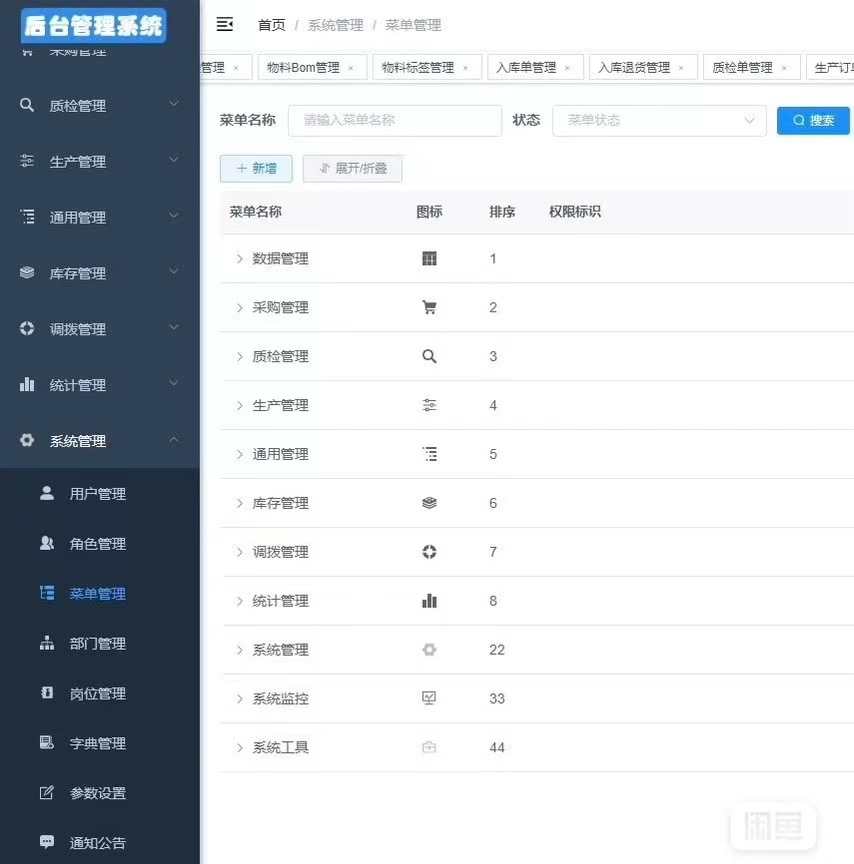Open the 菜单状态 dropdown
Viewport: 854px width, 864px height.
pyautogui.click(x=659, y=120)
